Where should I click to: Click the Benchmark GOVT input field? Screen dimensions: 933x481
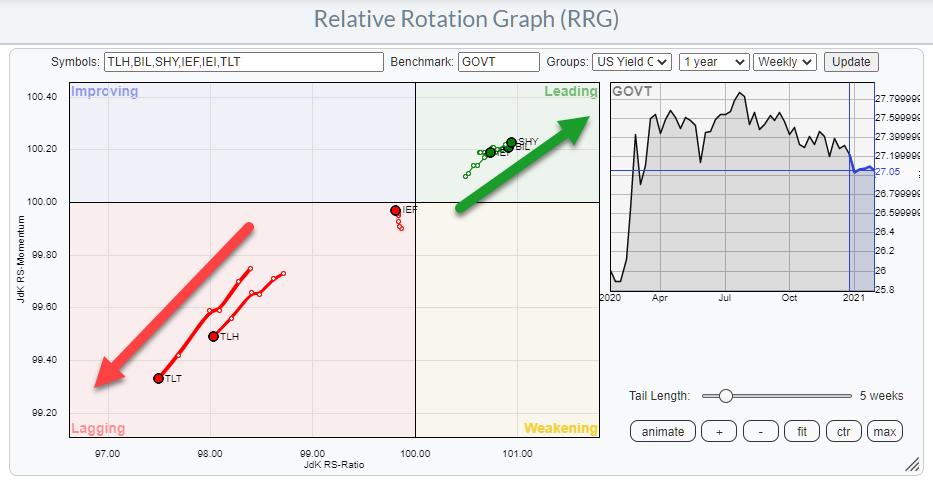pyautogui.click(x=498, y=62)
